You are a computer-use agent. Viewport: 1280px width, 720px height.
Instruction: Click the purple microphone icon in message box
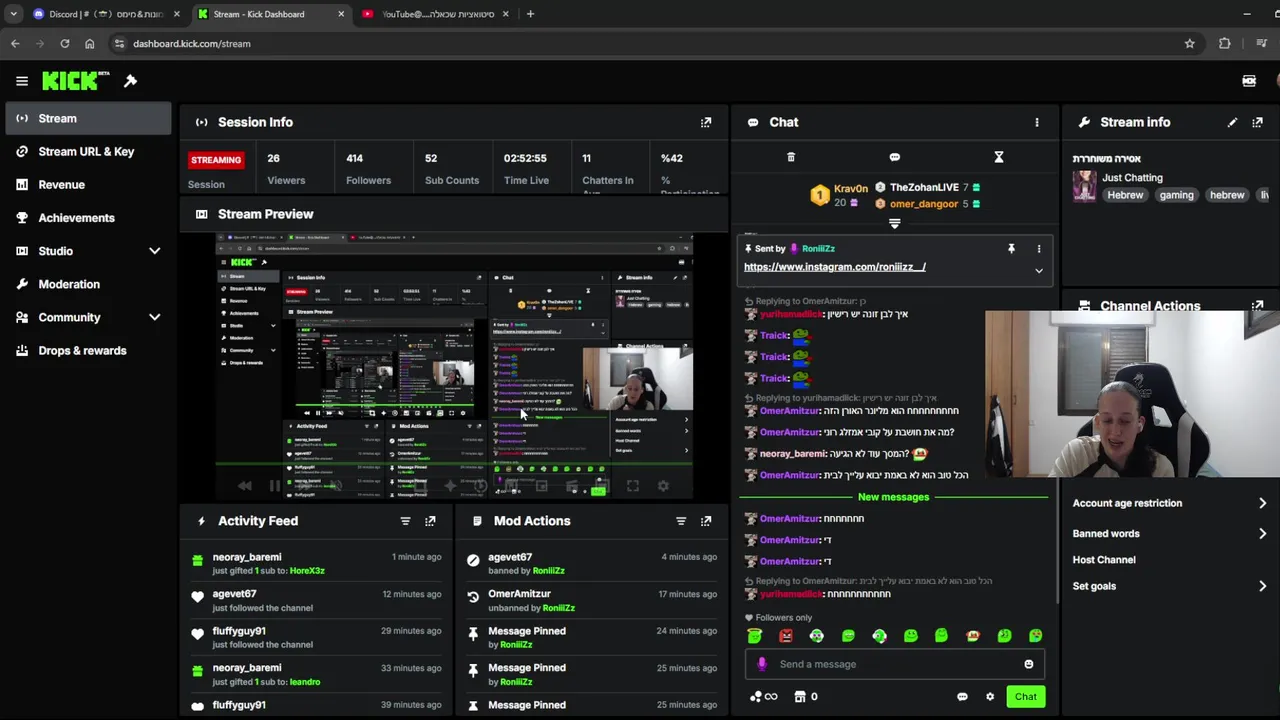[762, 664]
